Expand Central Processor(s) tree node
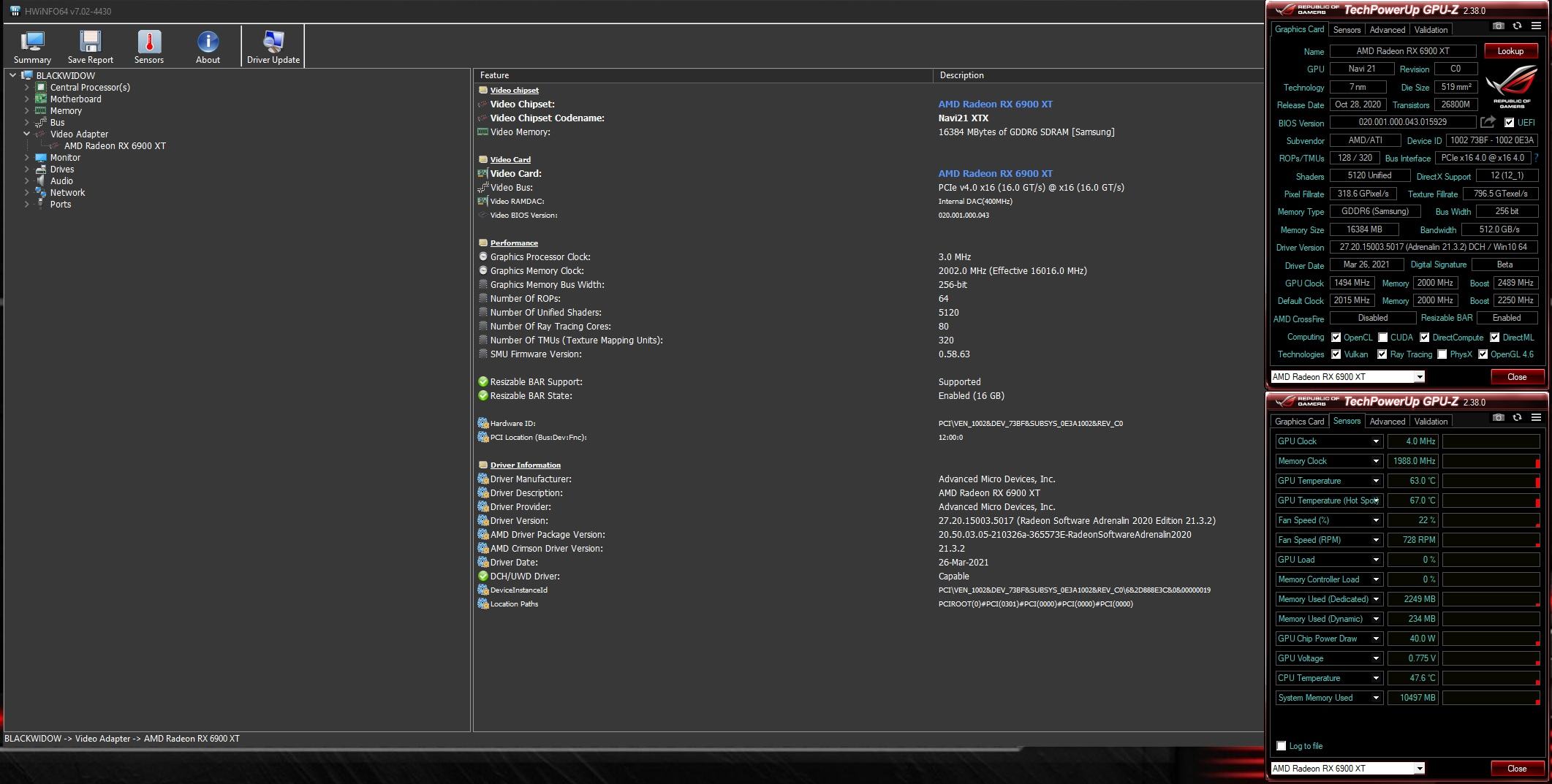 [27, 87]
